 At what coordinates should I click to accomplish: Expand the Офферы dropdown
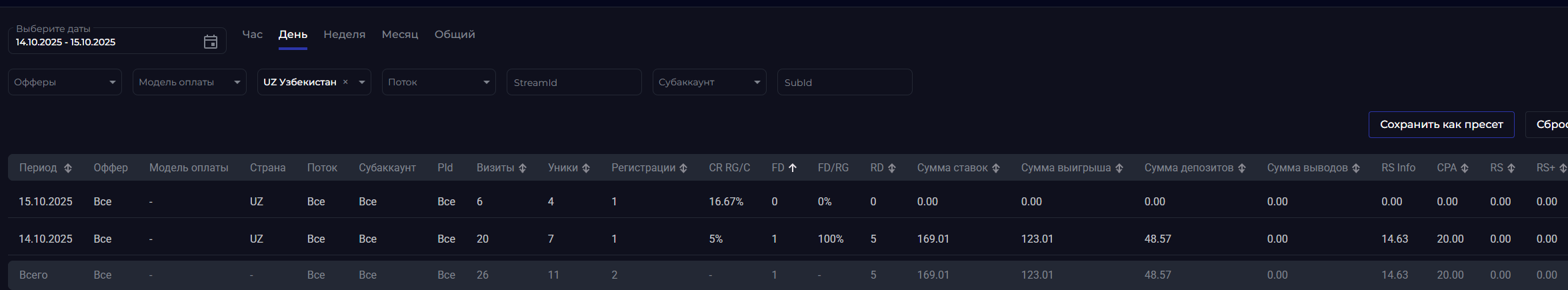112,82
